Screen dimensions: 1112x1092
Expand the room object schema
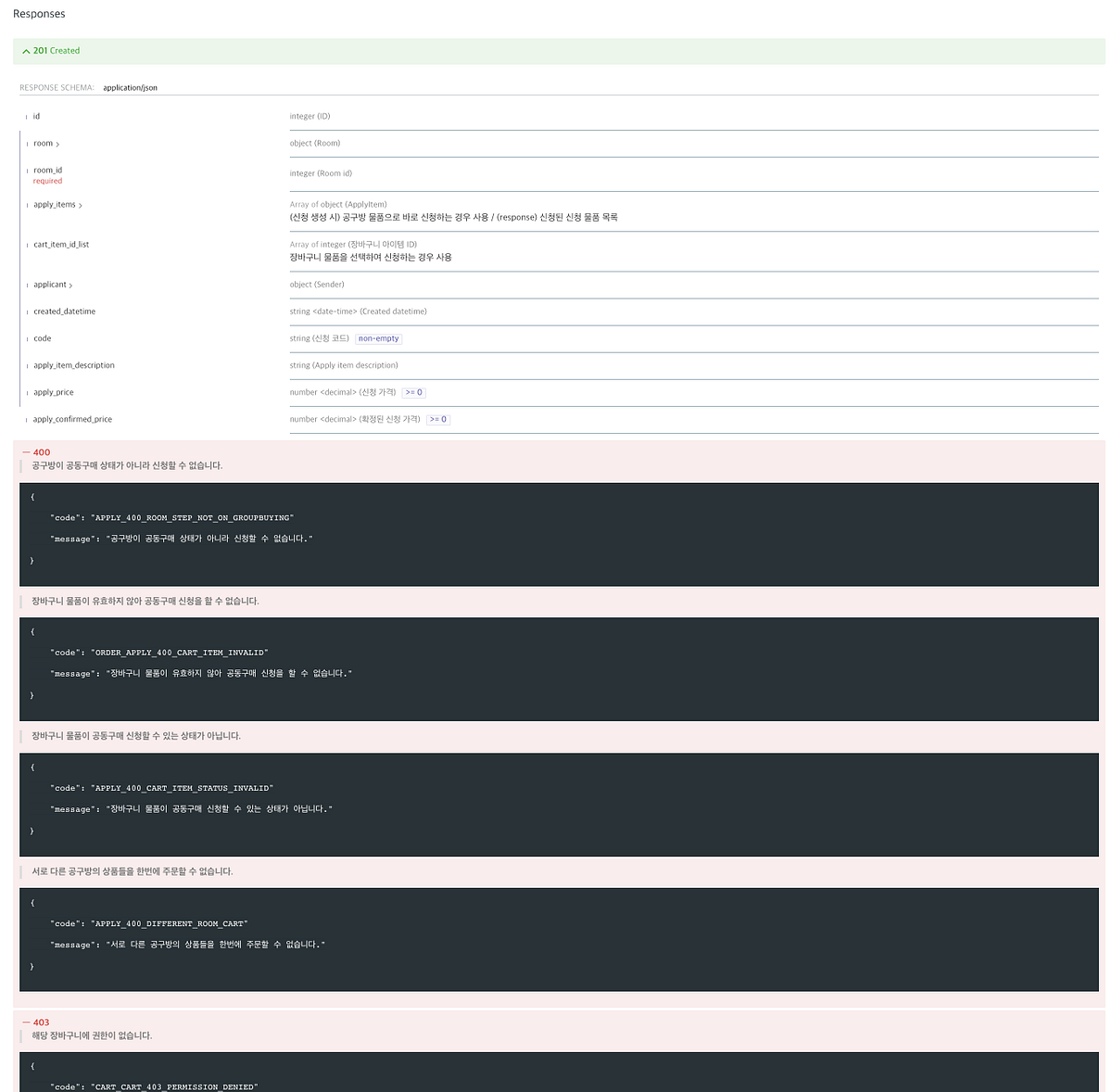click(57, 144)
